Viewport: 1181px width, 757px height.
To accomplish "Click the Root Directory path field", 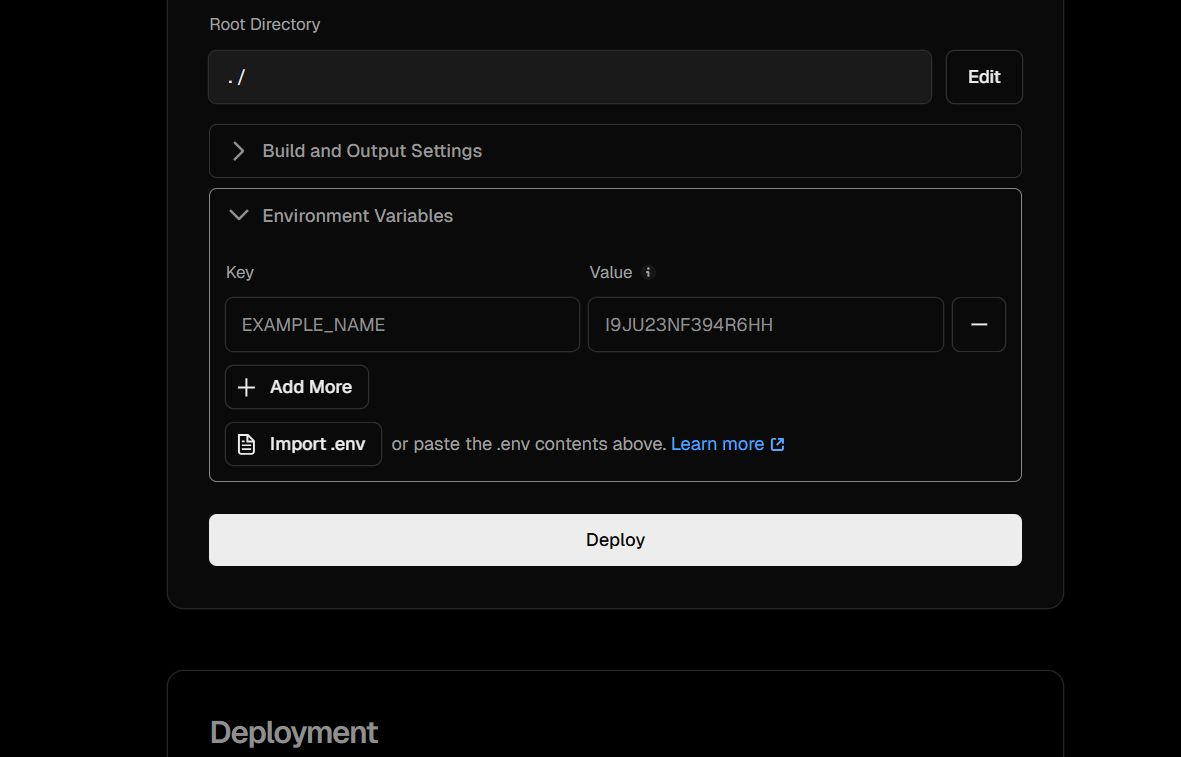I will pos(569,77).
